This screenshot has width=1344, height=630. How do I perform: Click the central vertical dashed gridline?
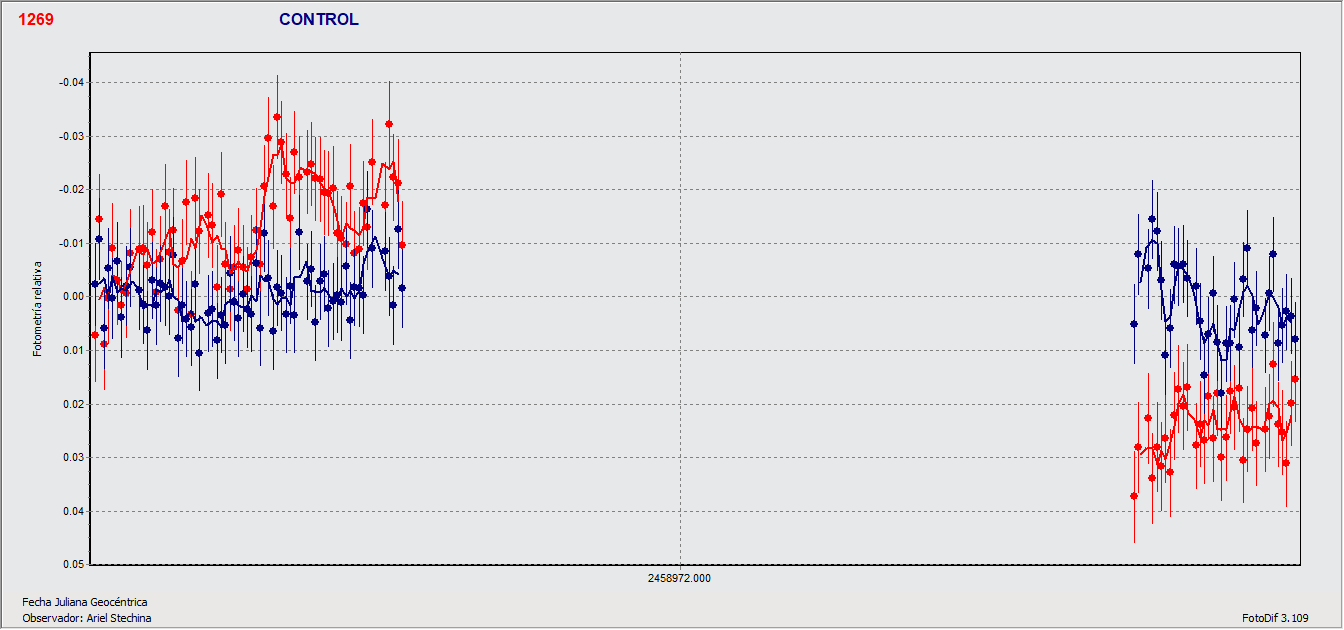678,300
